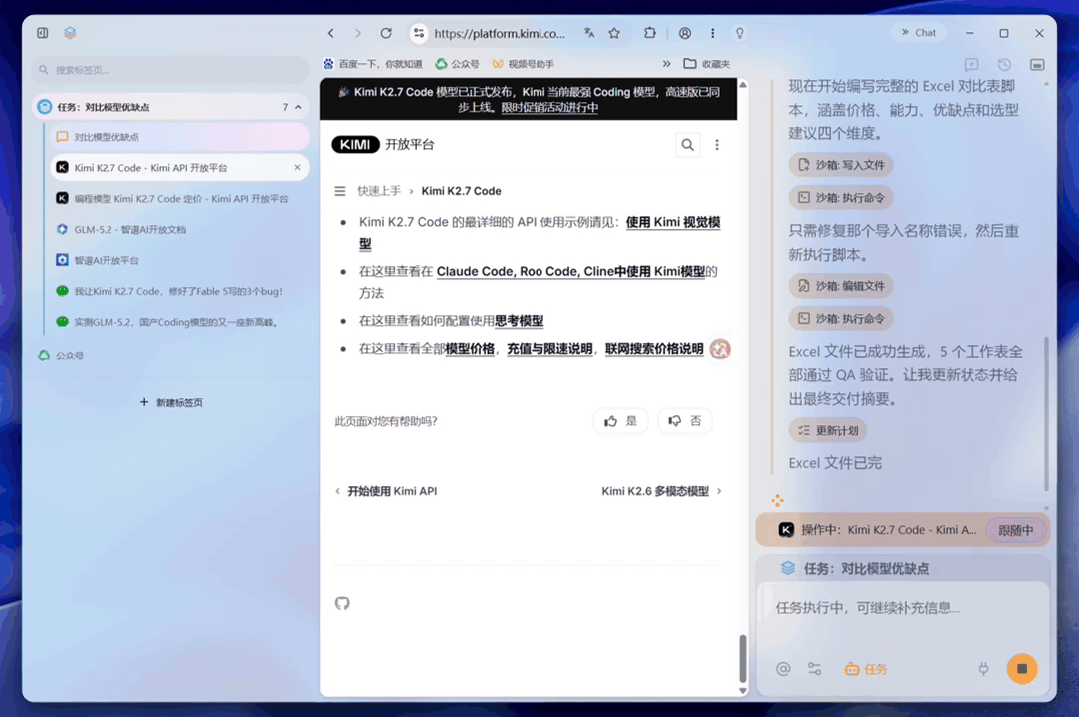The width and height of the screenshot is (1079, 717).
Task: Open Kimi platform header more options
Action: click(x=717, y=145)
